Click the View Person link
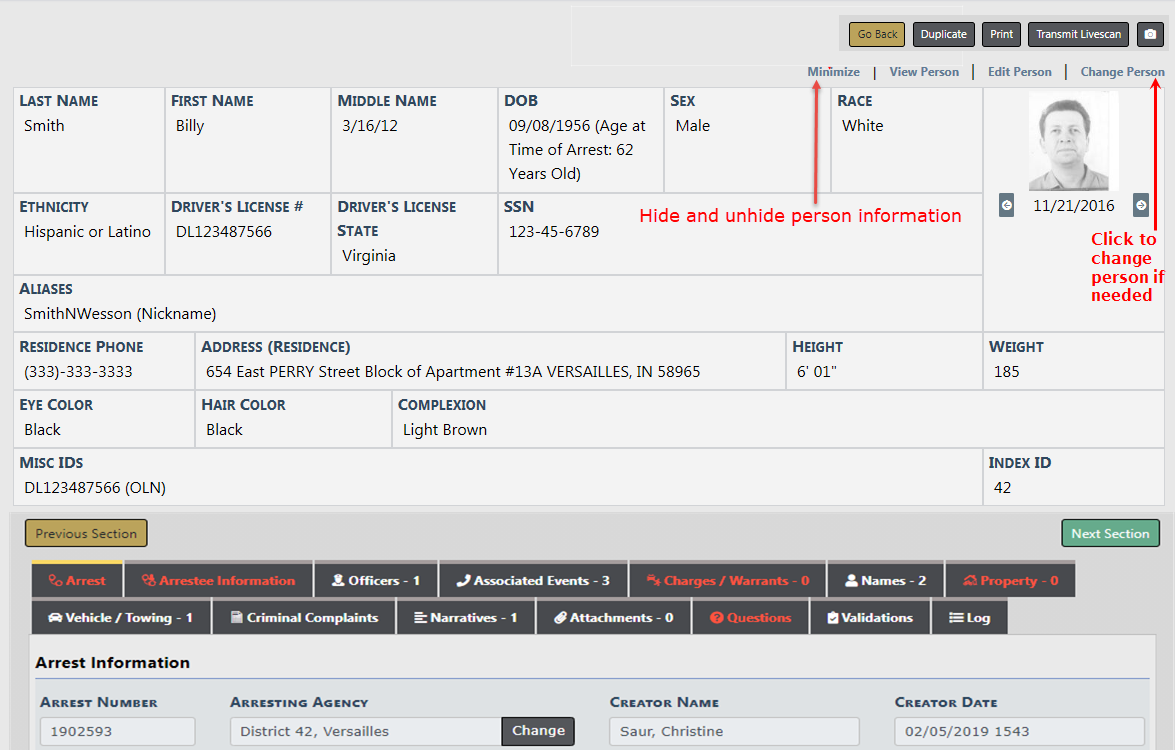1175x750 pixels. 924,72
